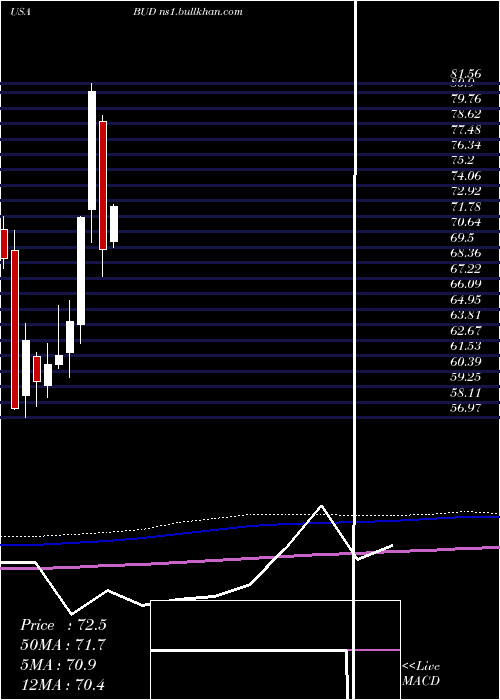Select the 79.76 price level label
This screenshot has width=500, height=700.
(x=466, y=98)
